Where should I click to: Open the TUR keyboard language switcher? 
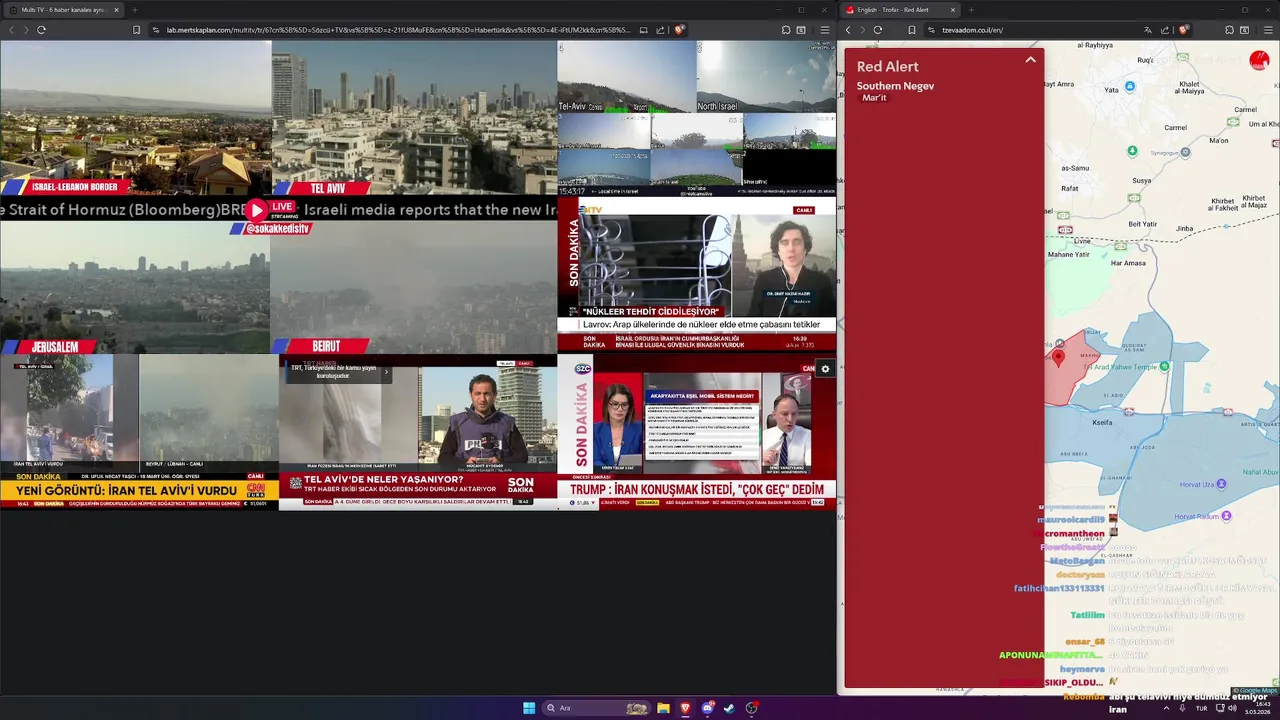pyautogui.click(x=1201, y=708)
